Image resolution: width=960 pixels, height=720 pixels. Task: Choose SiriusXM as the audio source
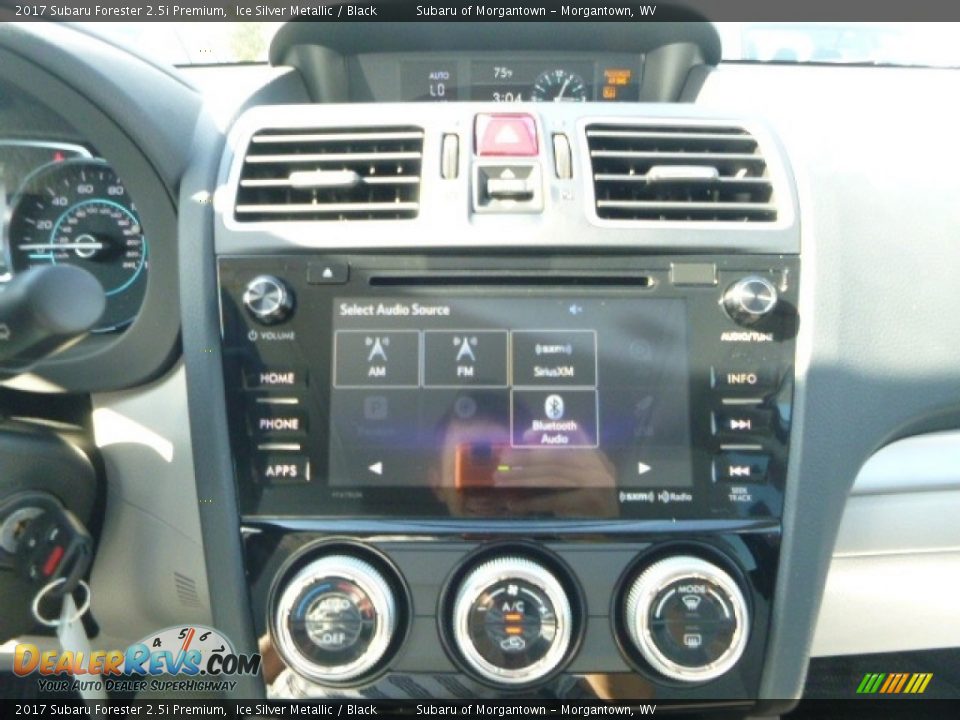(x=553, y=358)
